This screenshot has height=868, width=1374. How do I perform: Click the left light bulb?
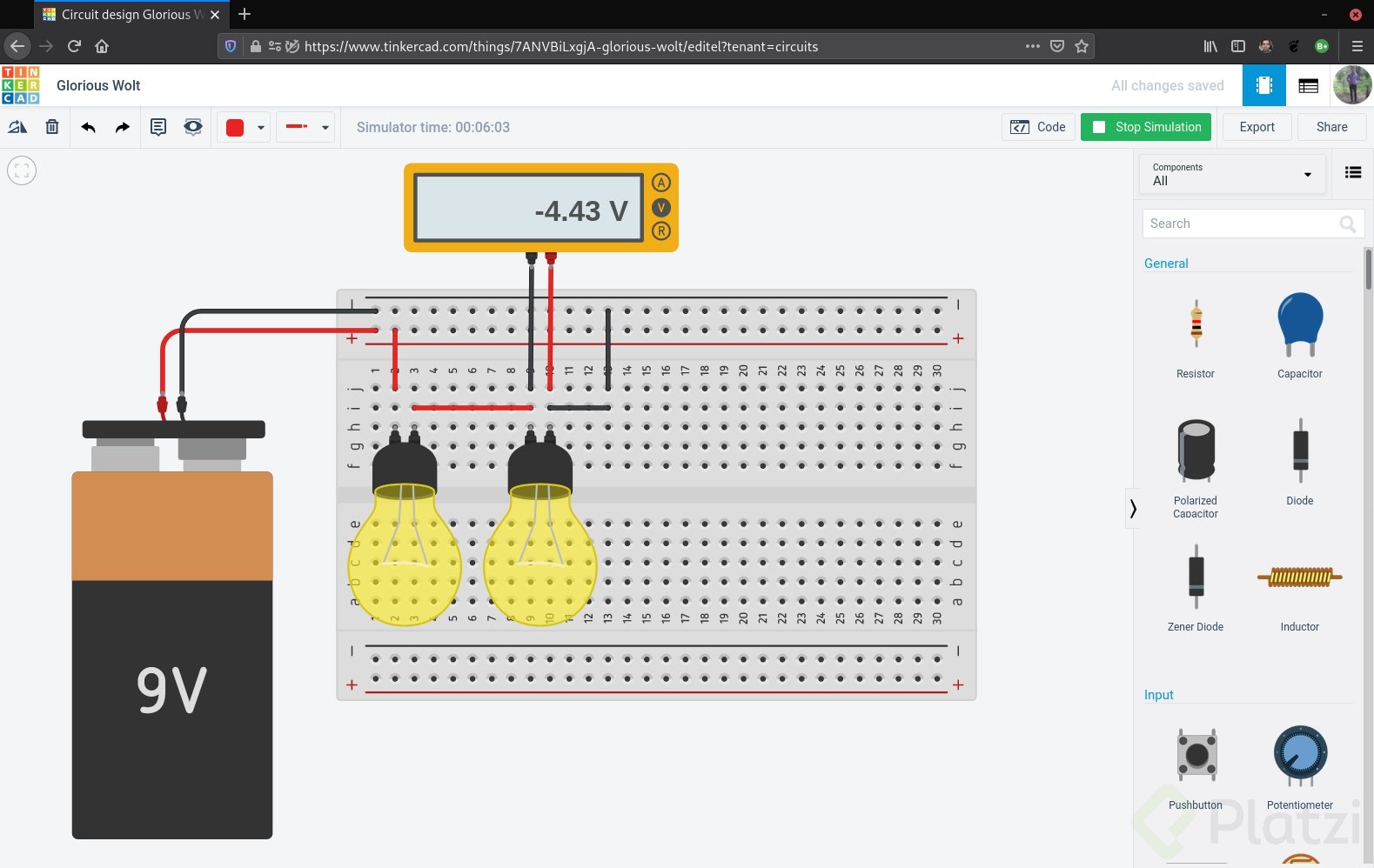405,527
